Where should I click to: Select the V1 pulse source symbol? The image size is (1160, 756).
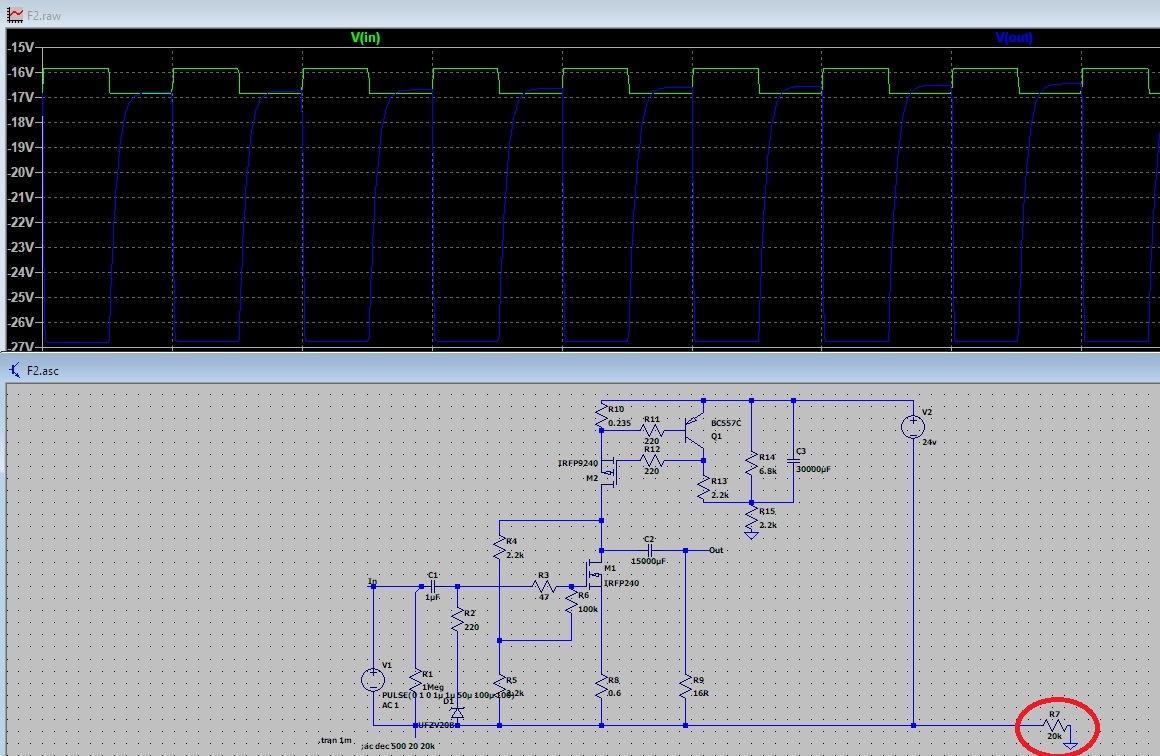point(373,680)
